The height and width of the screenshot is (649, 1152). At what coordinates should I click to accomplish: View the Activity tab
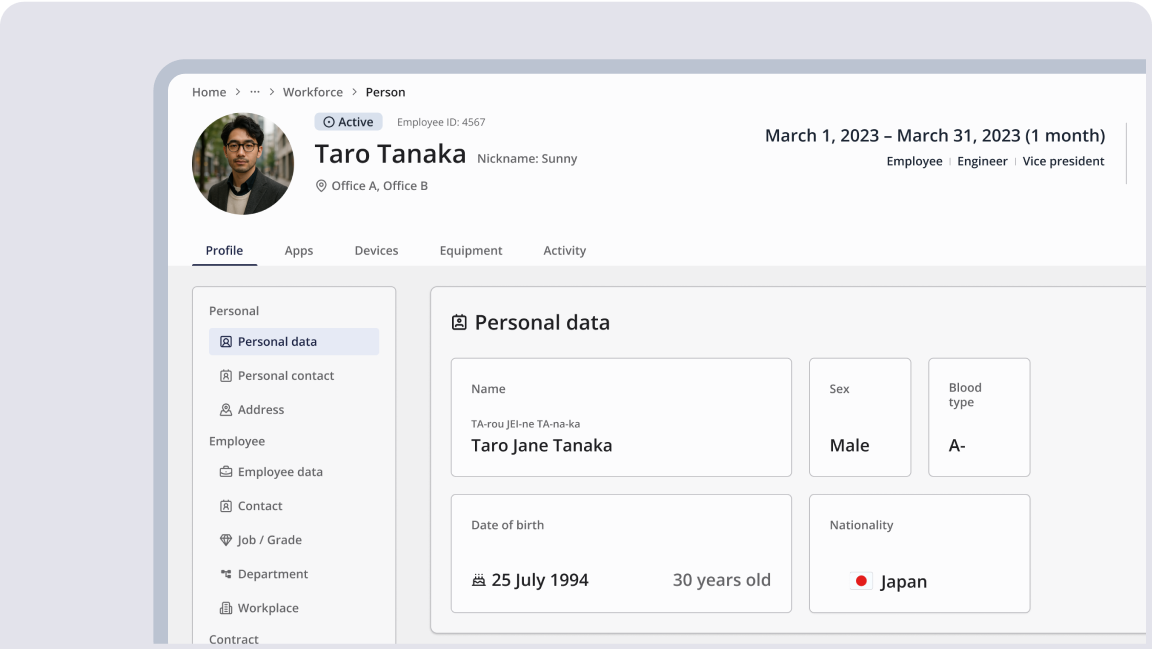[x=564, y=251]
